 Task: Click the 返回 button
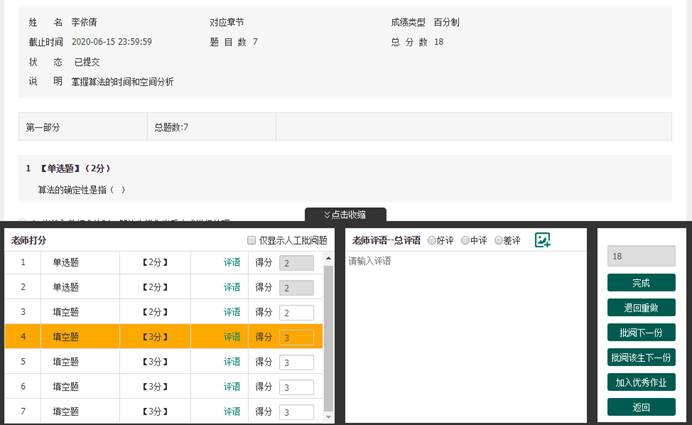[640, 407]
